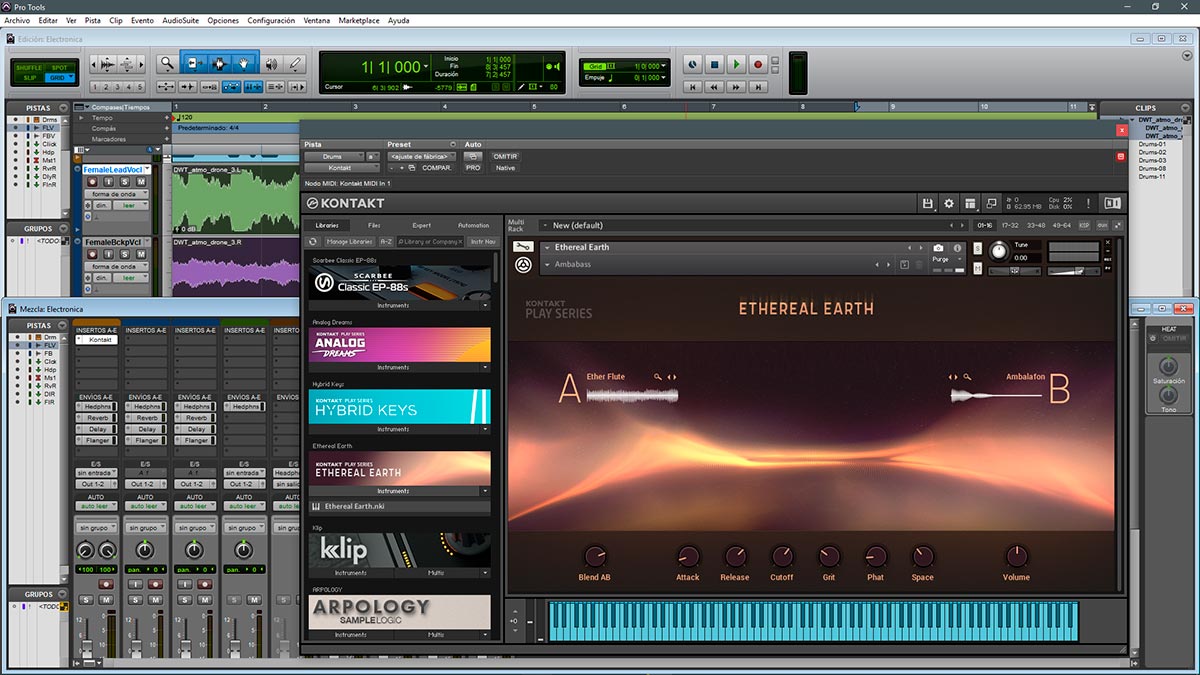Open the ajuste de fábrica preset dropdown
The height and width of the screenshot is (675, 1200).
coord(420,157)
